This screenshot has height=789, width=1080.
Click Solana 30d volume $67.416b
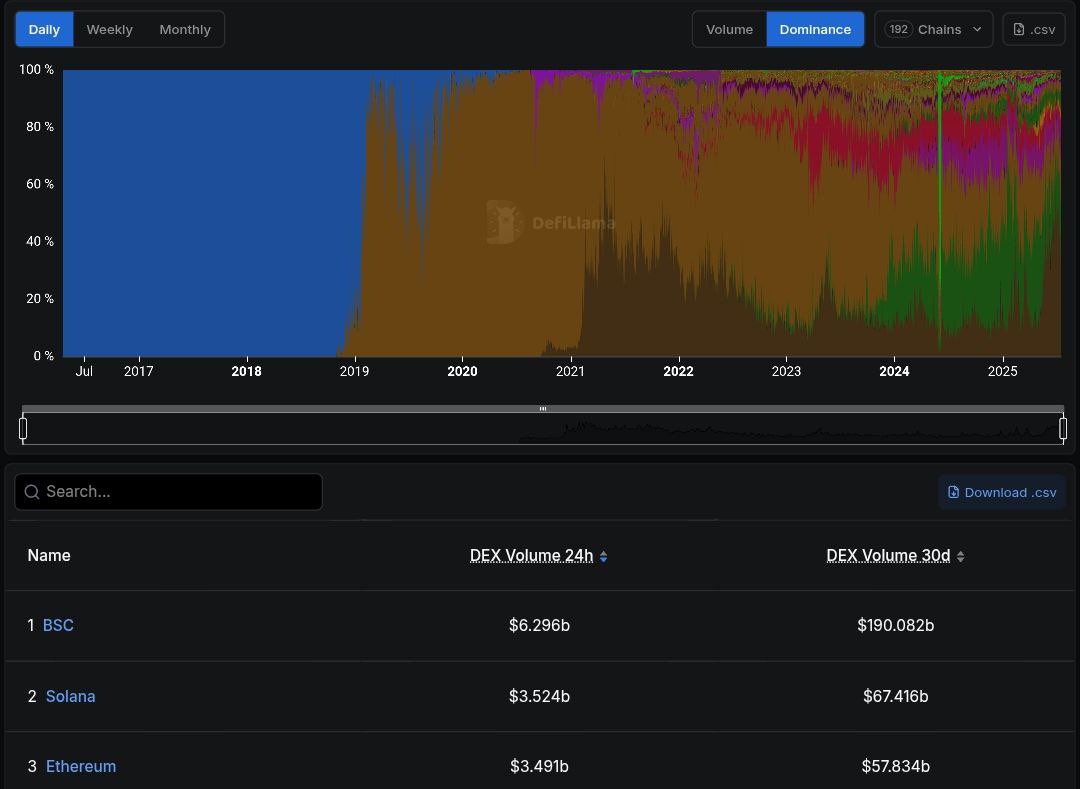(895, 696)
